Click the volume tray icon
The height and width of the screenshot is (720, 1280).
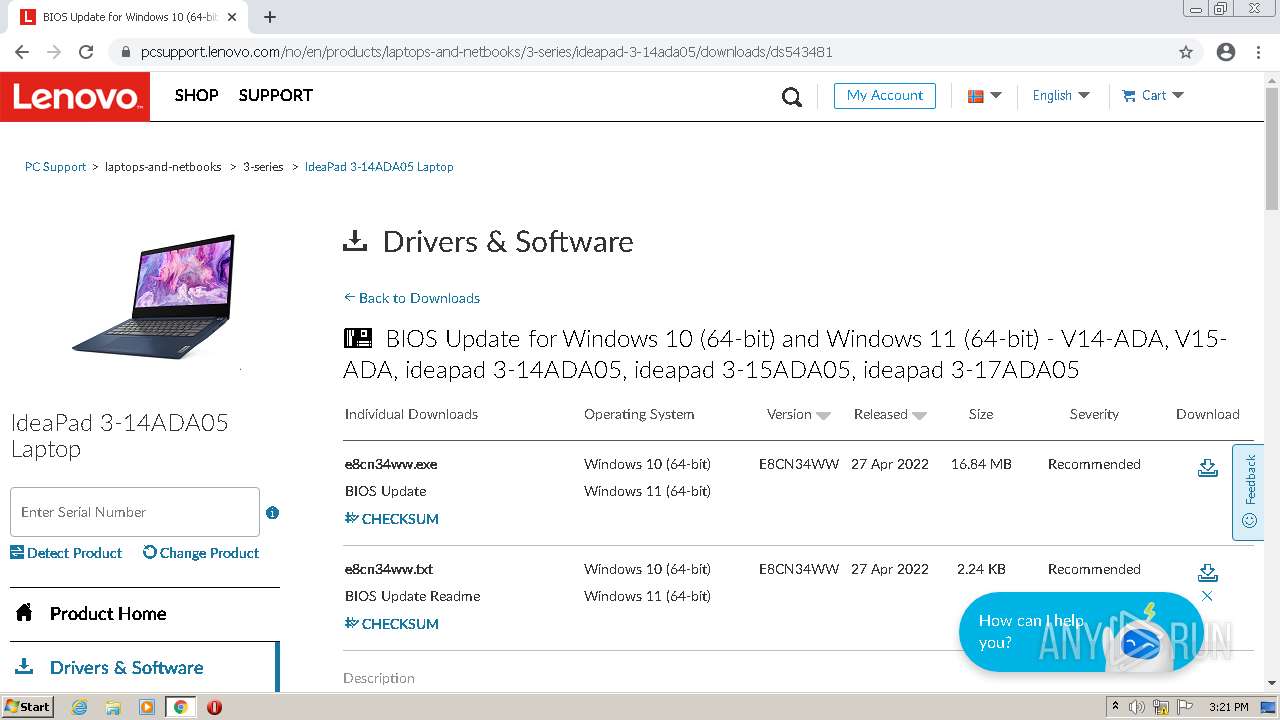click(1137, 707)
